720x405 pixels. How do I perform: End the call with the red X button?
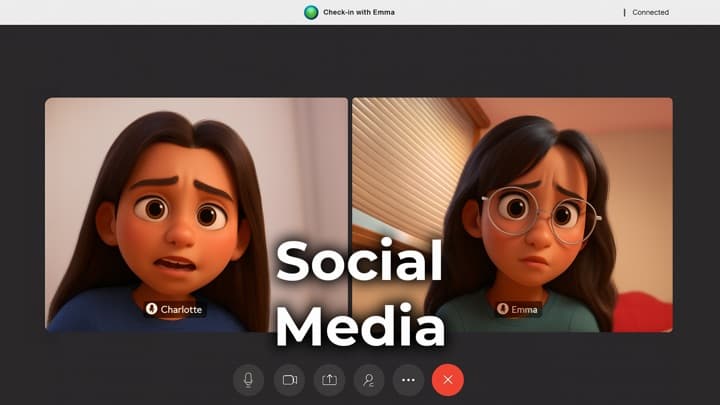click(448, 380)
